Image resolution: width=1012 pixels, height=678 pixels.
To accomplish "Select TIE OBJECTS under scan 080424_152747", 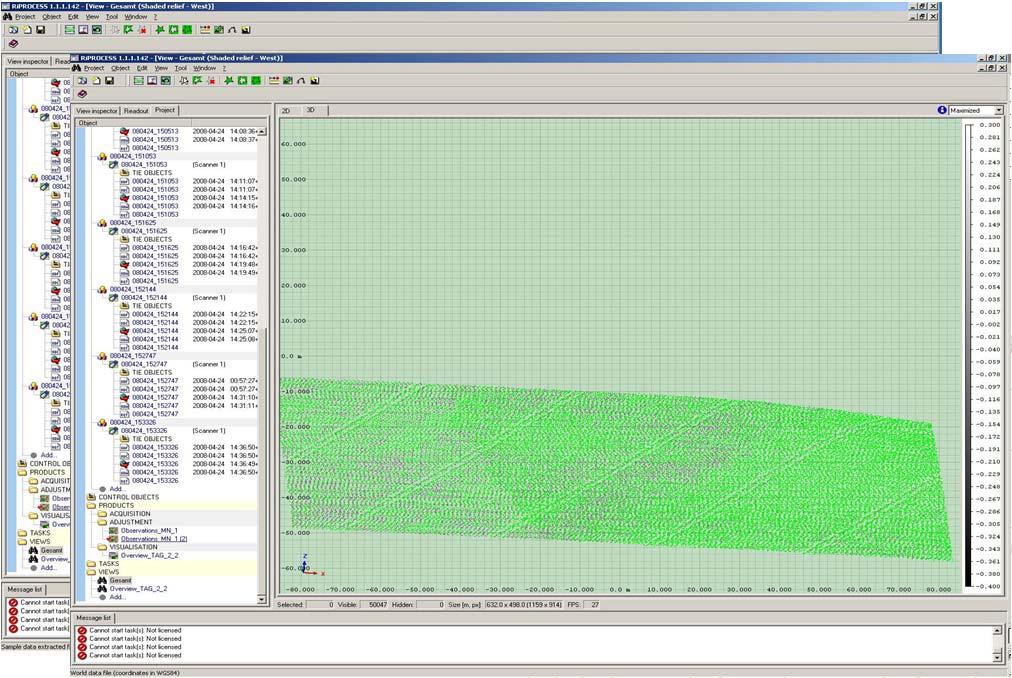I will click(x=152, y=373).
